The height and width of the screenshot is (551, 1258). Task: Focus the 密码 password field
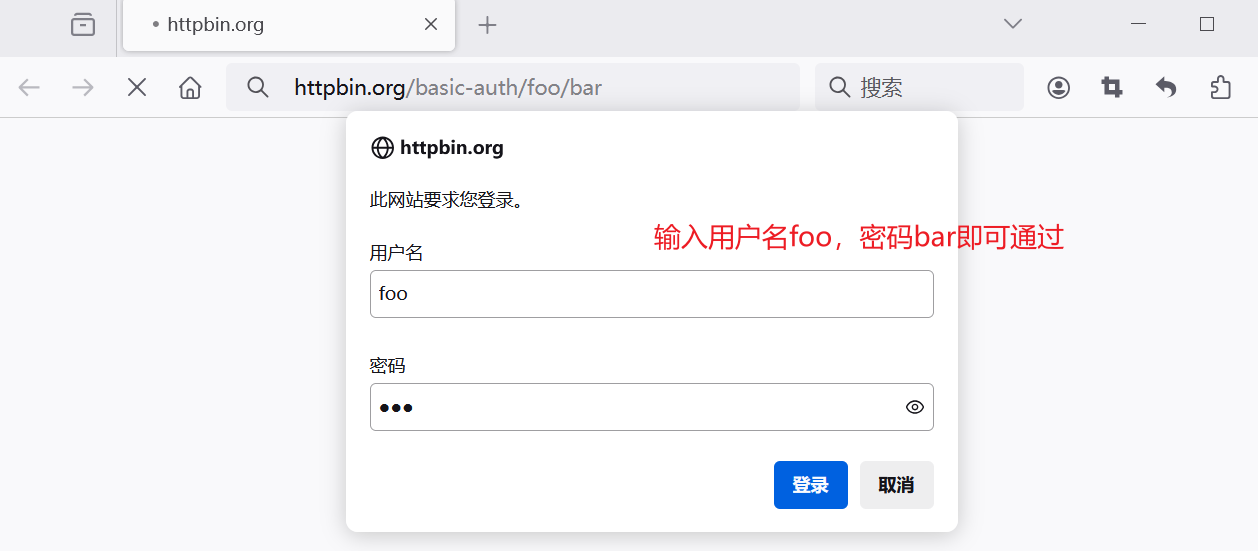click(652, 407)
